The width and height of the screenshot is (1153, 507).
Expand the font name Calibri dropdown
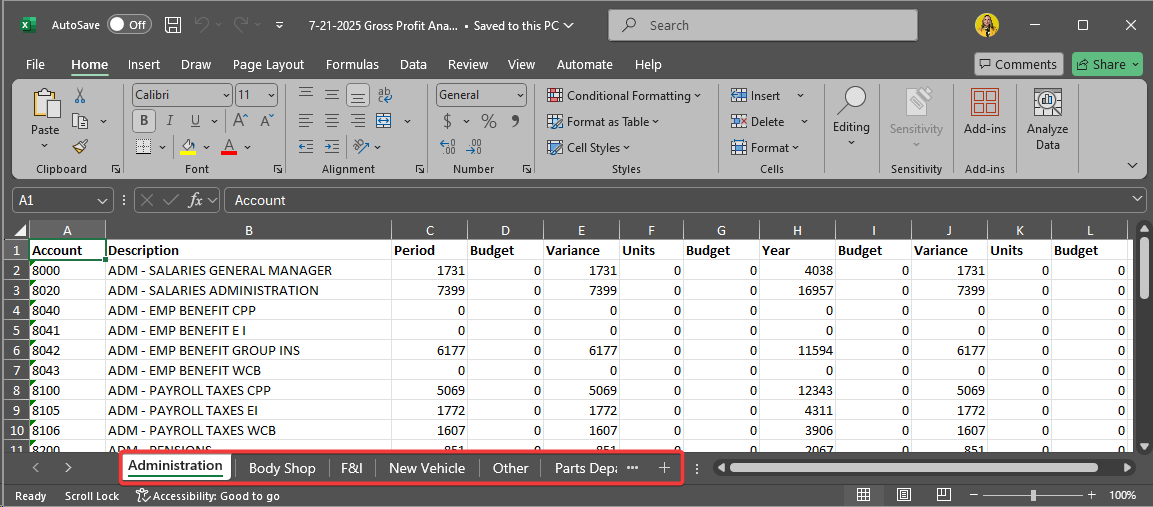(225, 95)
